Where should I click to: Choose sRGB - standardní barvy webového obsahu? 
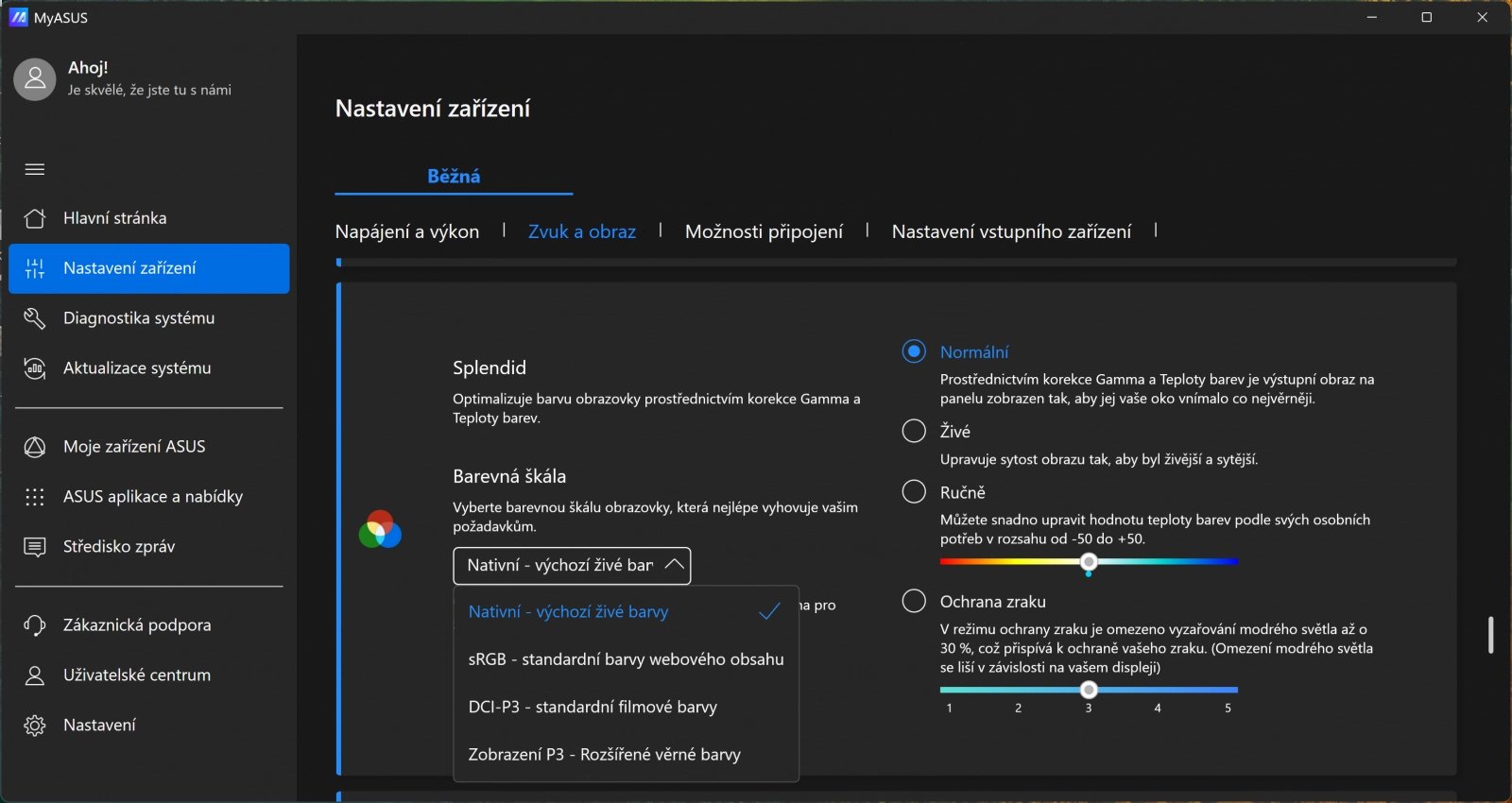pyautogui.click(x=626, y=659)
